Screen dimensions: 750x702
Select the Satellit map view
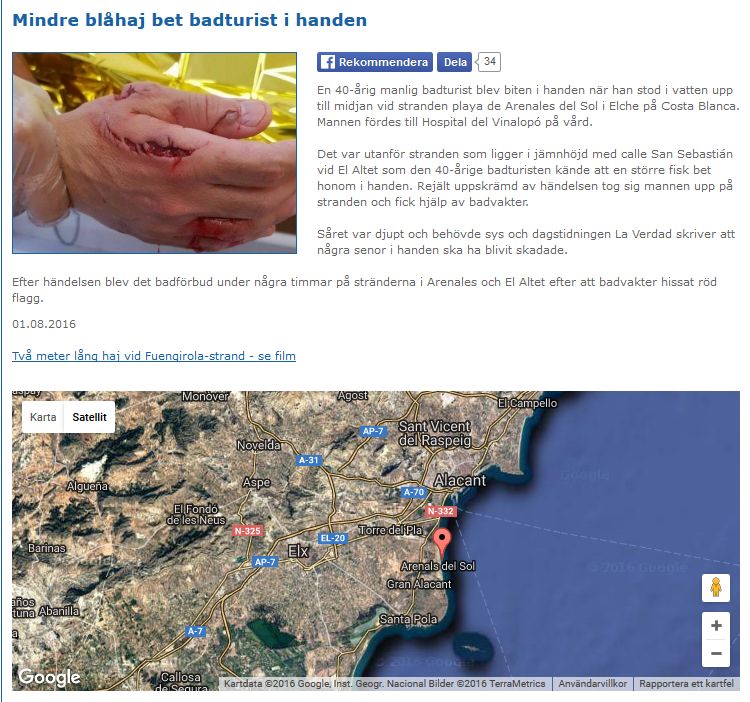pos(89,417)
